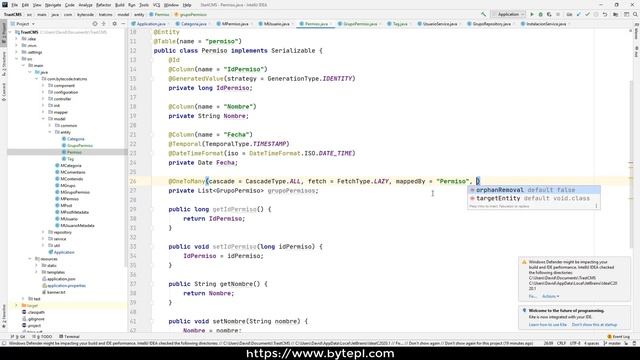
Task: Expand the .idea folder
Action: (17, 39)
